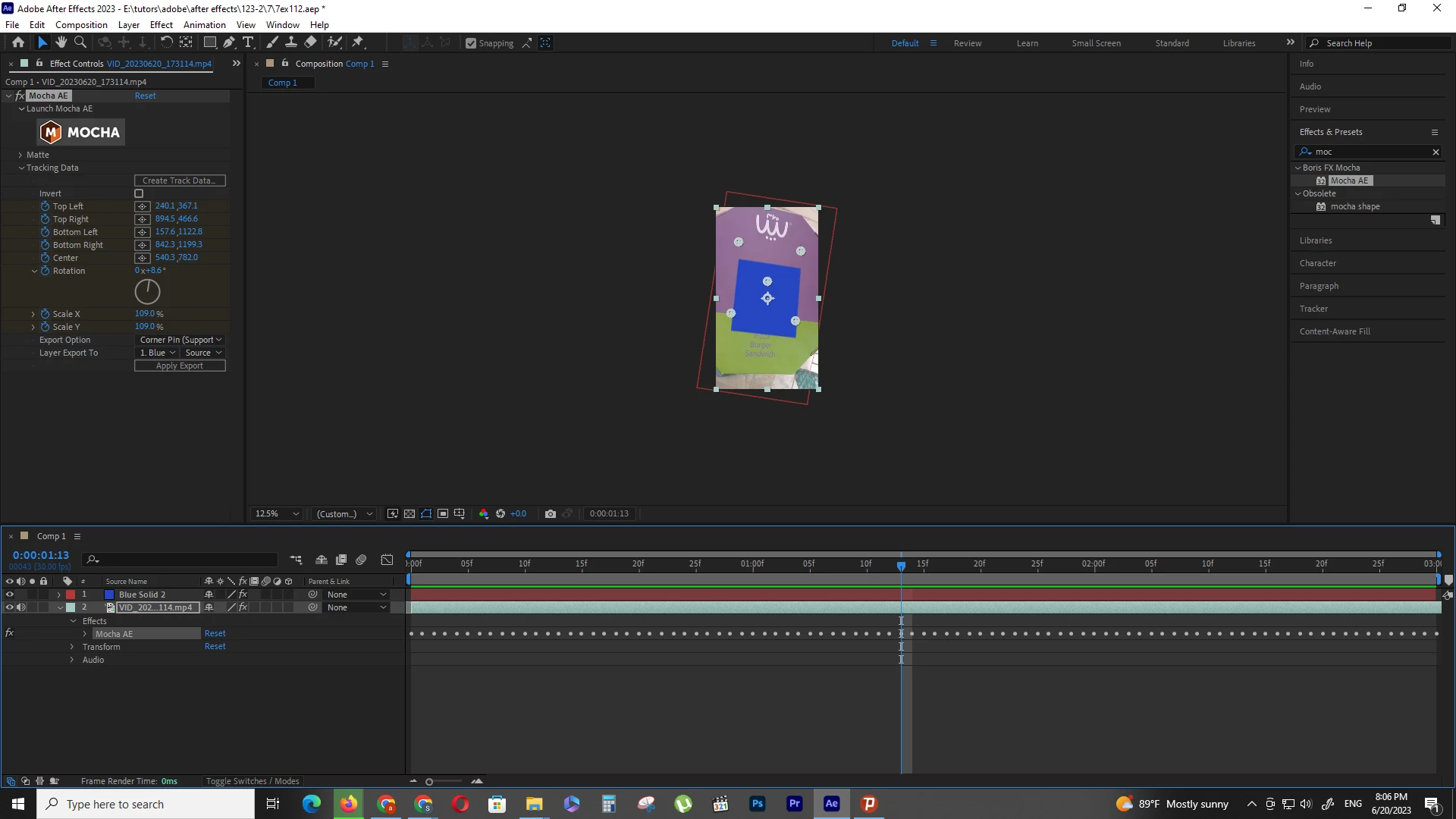Expand the Matte section

(20, 155)
